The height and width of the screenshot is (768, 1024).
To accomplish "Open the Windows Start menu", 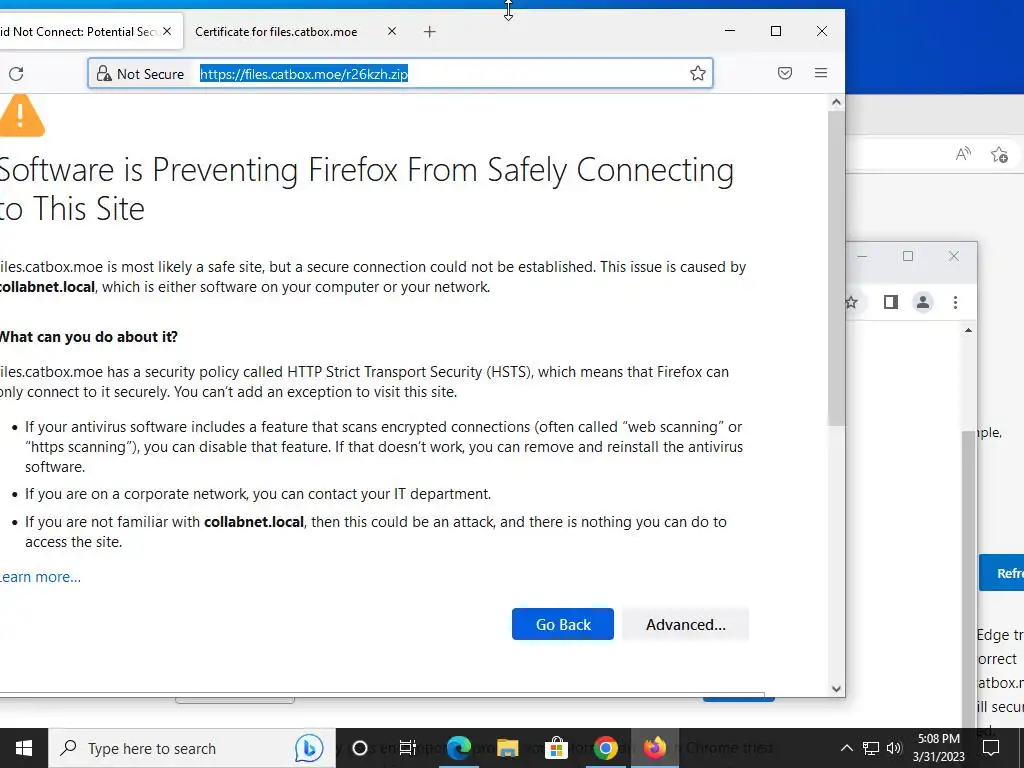I will (x=24, y=748).
